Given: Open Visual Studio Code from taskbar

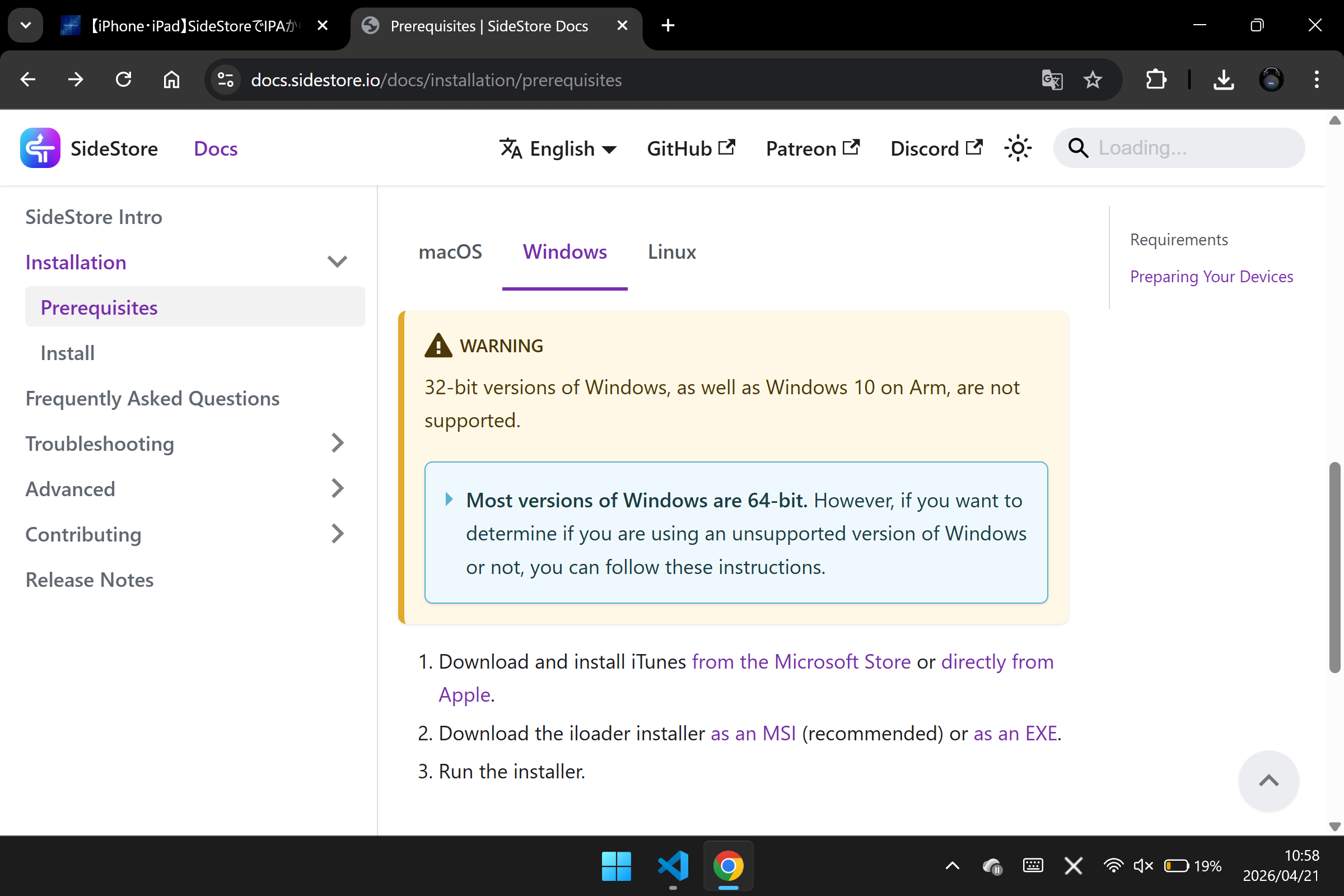Looking at the screenshot, I should [673, 866].
